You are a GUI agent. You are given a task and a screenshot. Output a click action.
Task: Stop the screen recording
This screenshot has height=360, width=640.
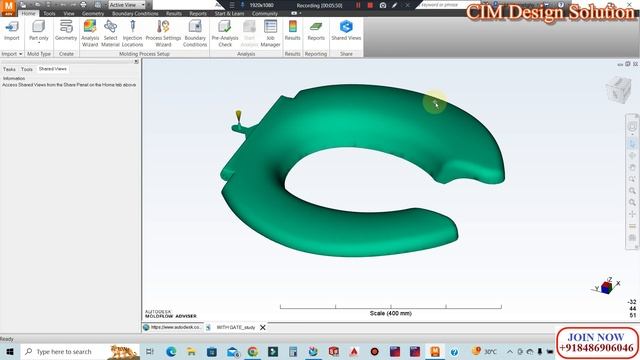tap(370, 5)
